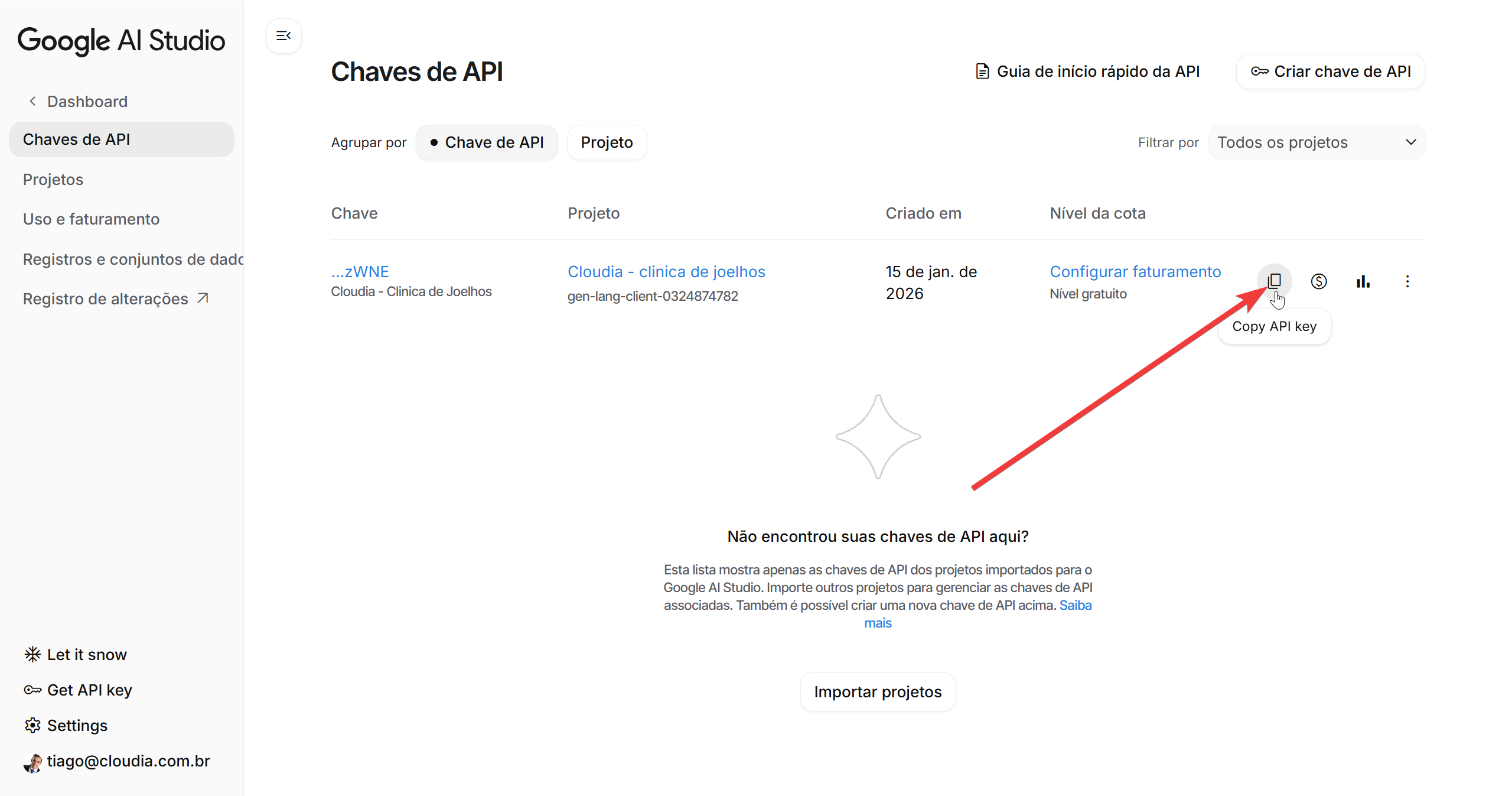Click the Chaves de API page heading
Screen dimensions: 1512x796
tap(417, 72)
